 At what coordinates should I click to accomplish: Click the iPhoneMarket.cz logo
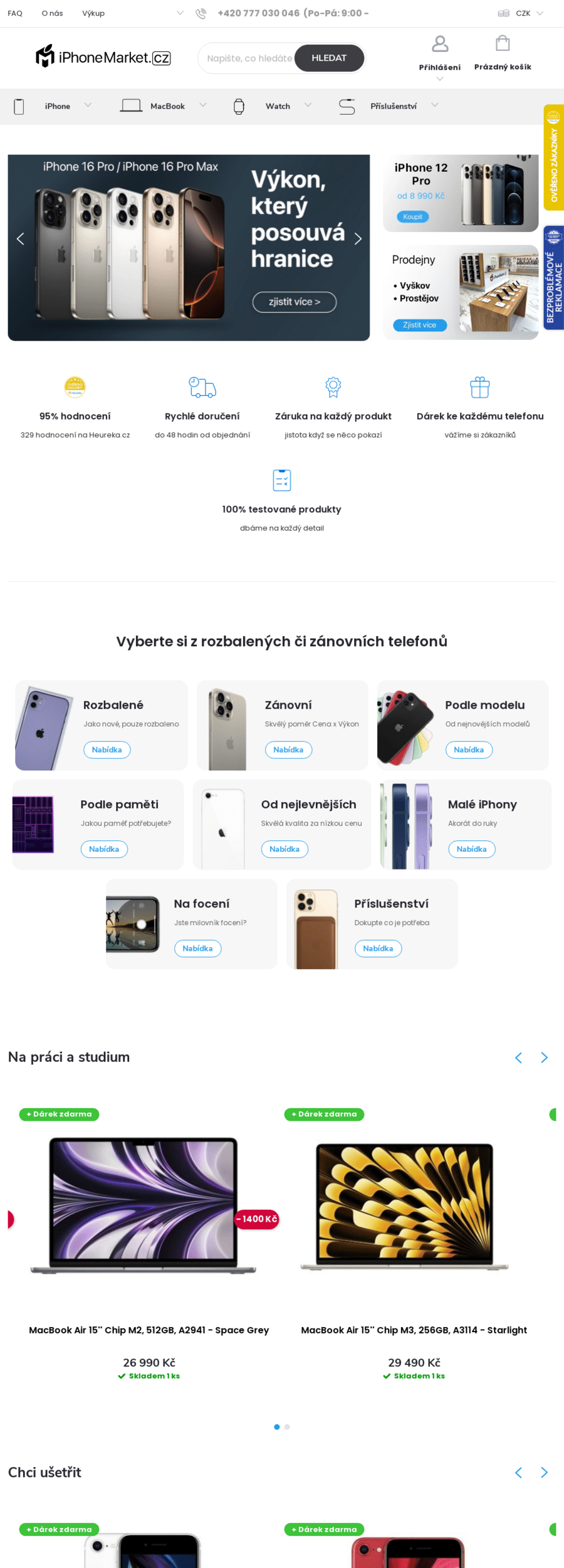103,57
